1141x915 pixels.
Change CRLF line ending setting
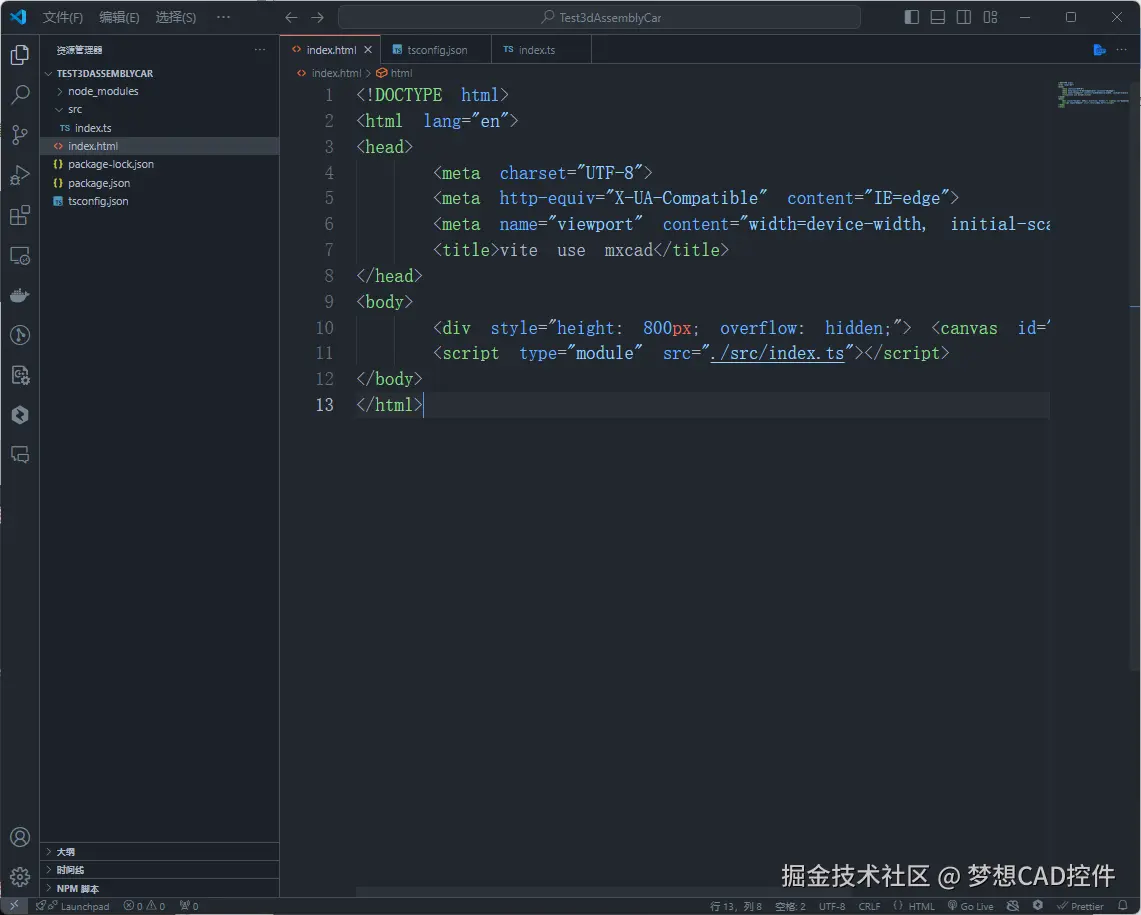pos(869,906)
